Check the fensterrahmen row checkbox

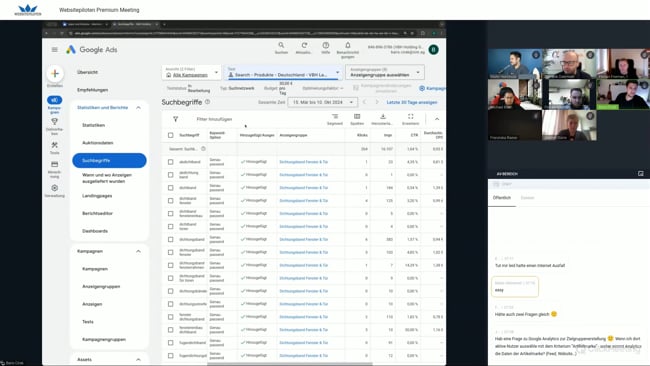(170, 265)
